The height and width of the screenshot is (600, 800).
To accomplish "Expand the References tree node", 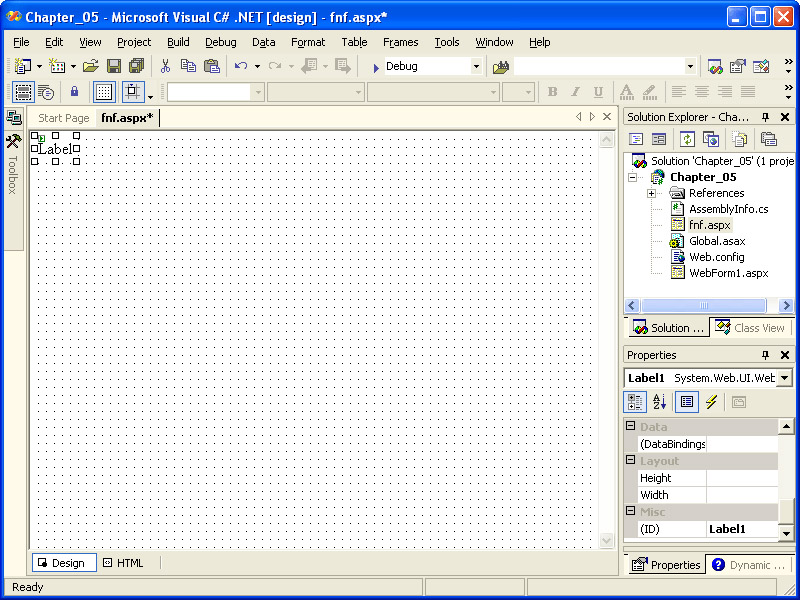I will (651, 193).
